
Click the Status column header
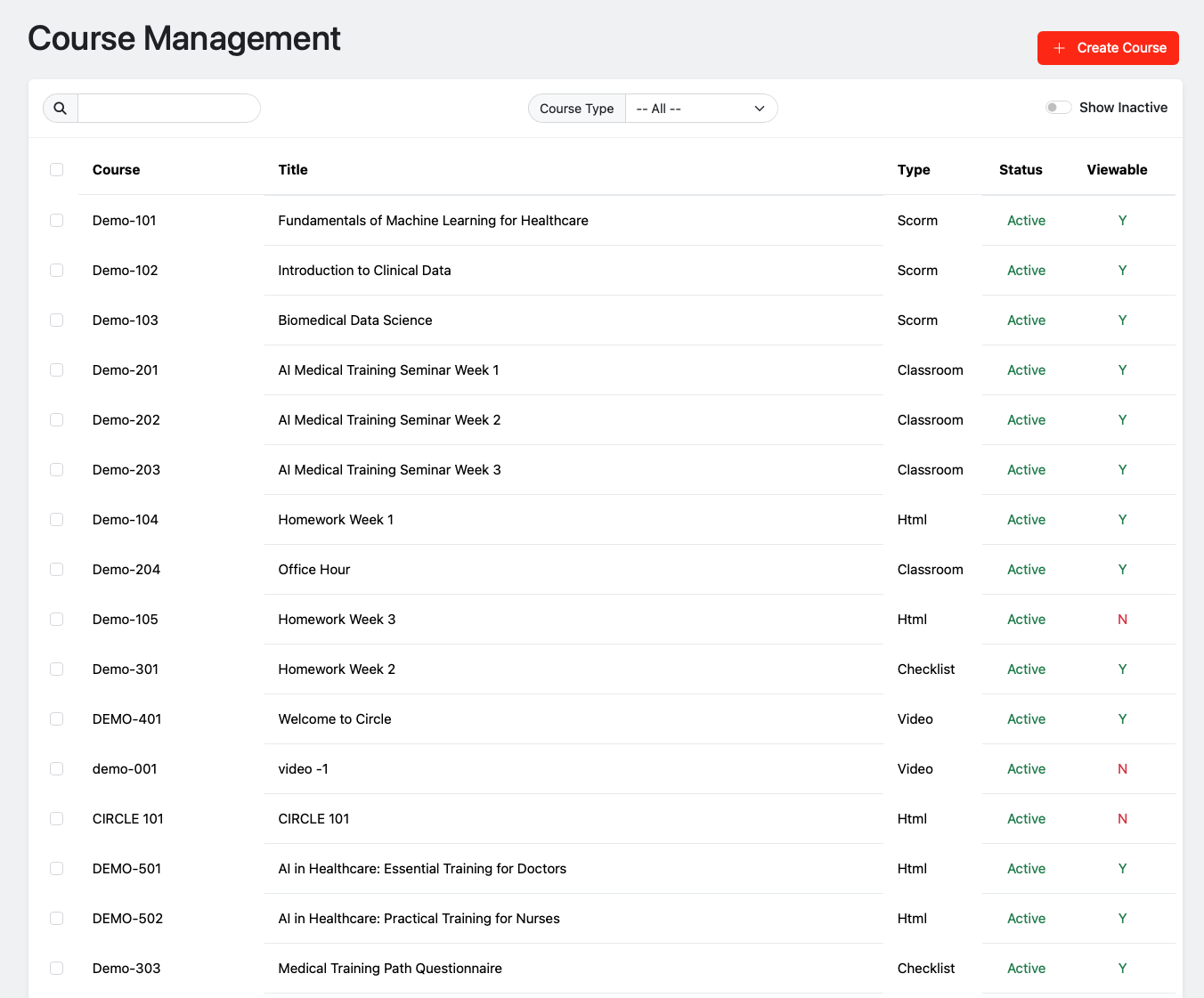(1021, 170)
